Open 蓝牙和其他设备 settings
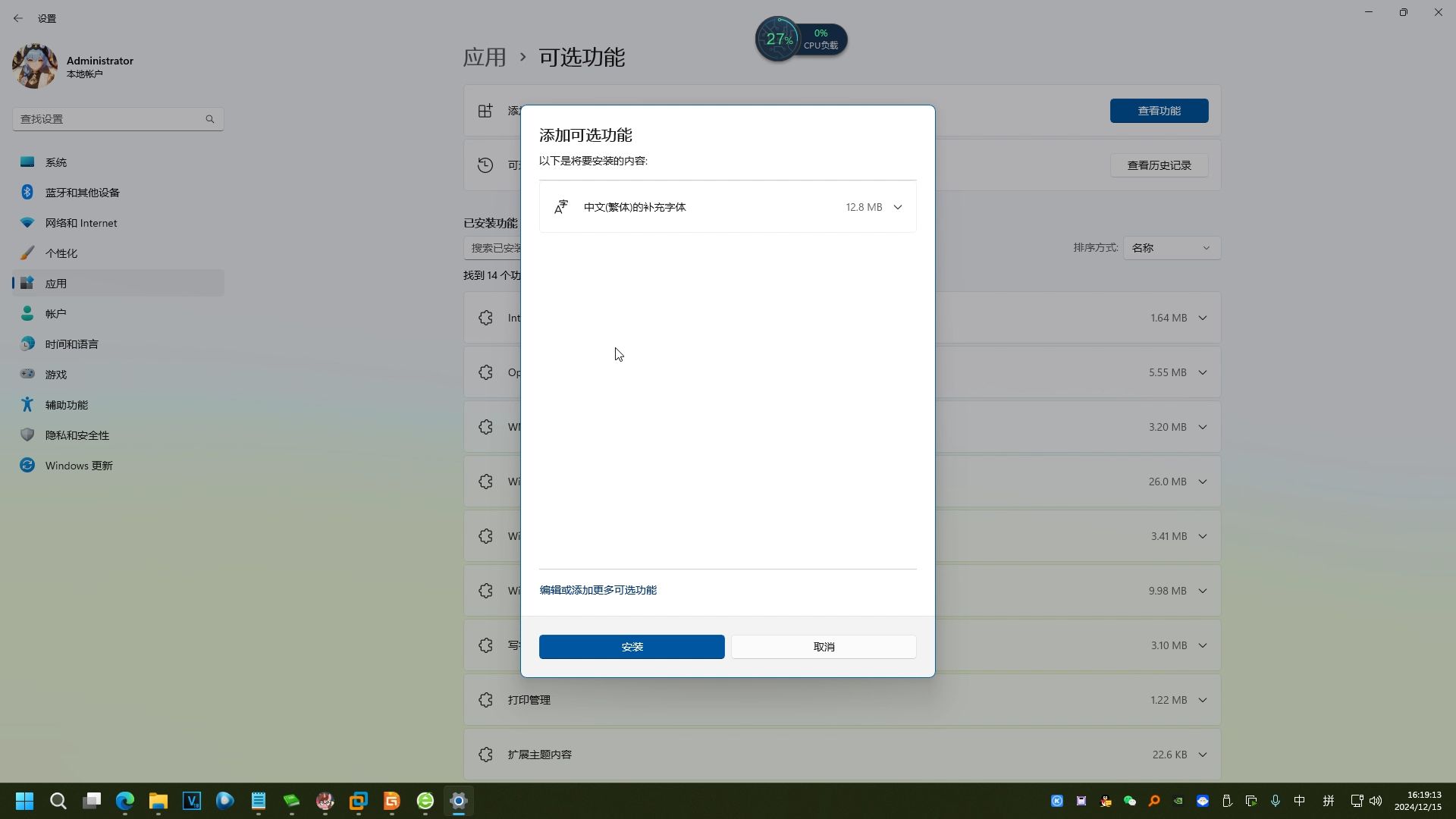 (82, 192)
